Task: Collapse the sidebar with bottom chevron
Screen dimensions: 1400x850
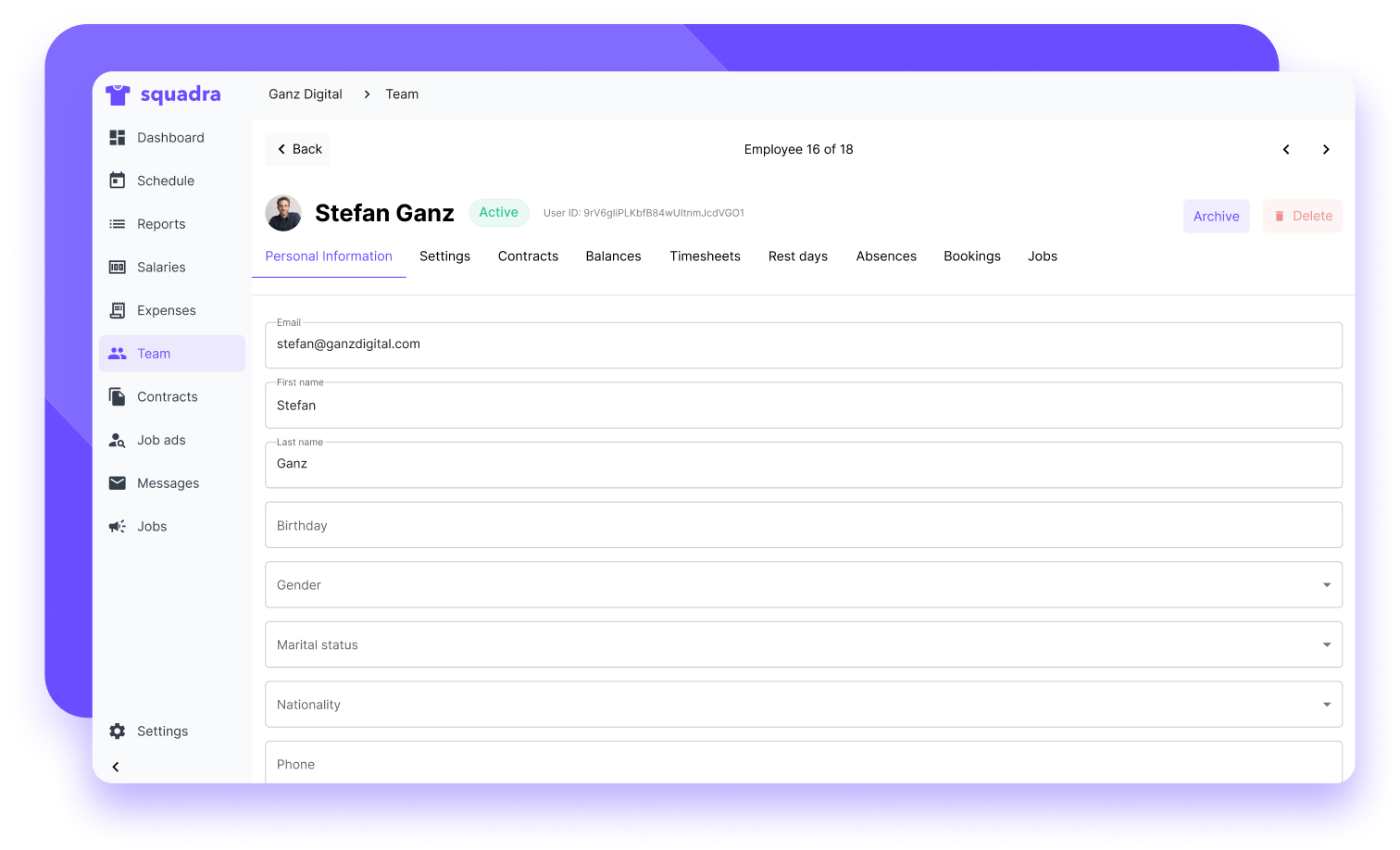Action: (x=116, y=767)
